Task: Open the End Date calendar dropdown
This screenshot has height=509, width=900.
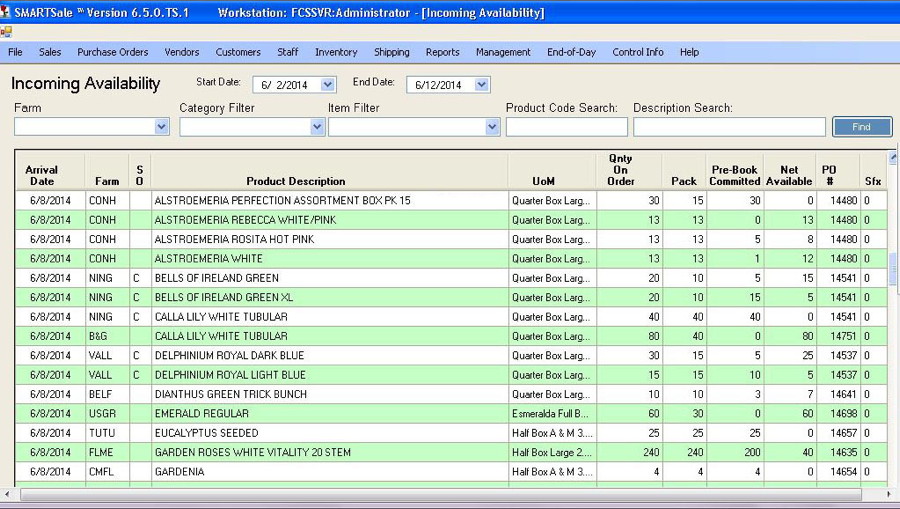Action: tap(482, 85)
